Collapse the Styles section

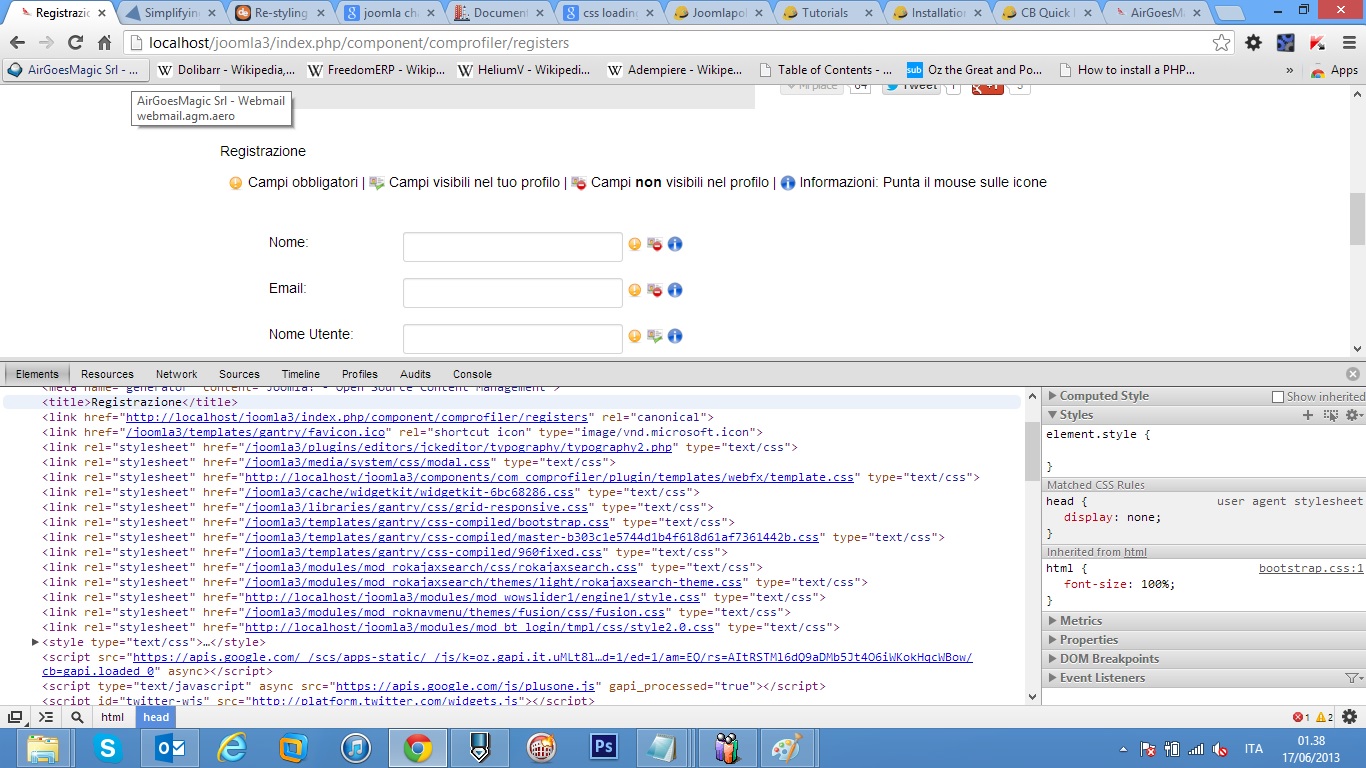(x=1052, y=415)
